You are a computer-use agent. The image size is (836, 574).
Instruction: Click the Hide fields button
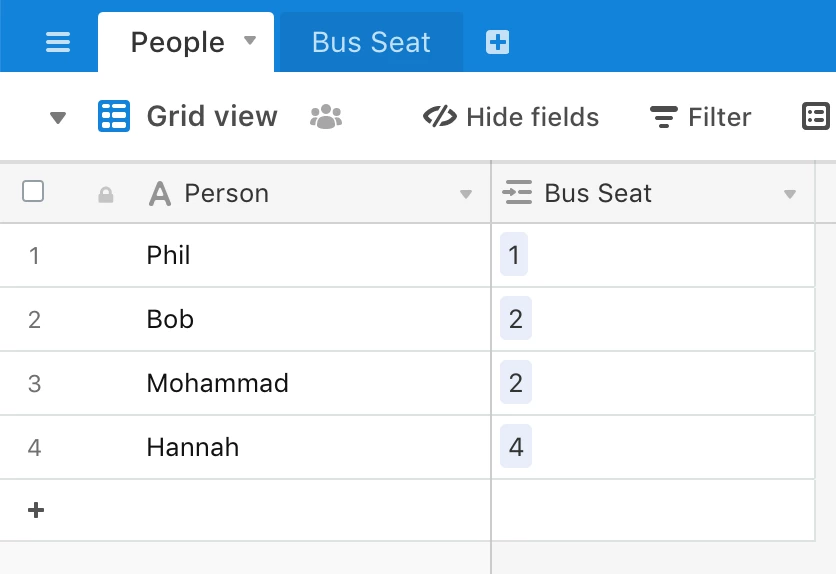[x=511, y=117]
